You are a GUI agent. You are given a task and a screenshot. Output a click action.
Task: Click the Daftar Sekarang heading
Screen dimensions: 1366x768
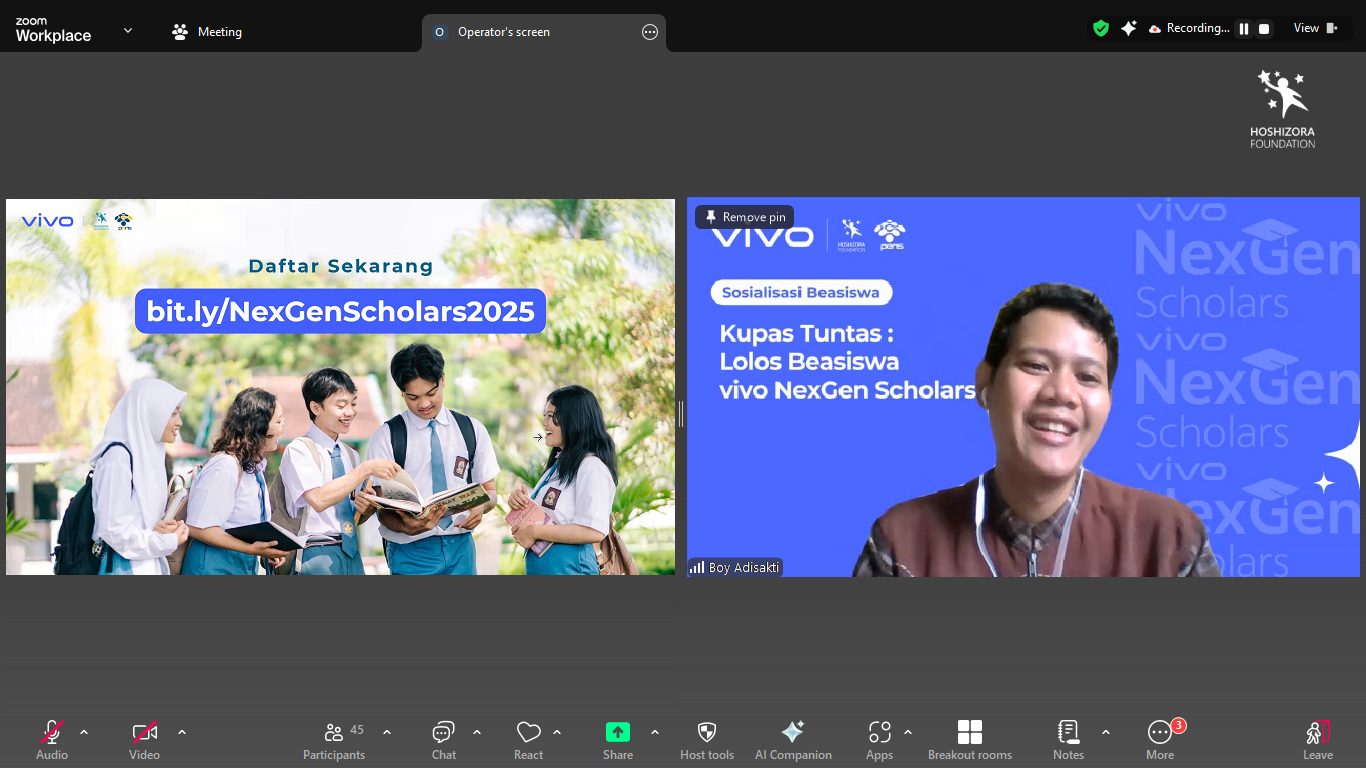click(x=341, y=266)
